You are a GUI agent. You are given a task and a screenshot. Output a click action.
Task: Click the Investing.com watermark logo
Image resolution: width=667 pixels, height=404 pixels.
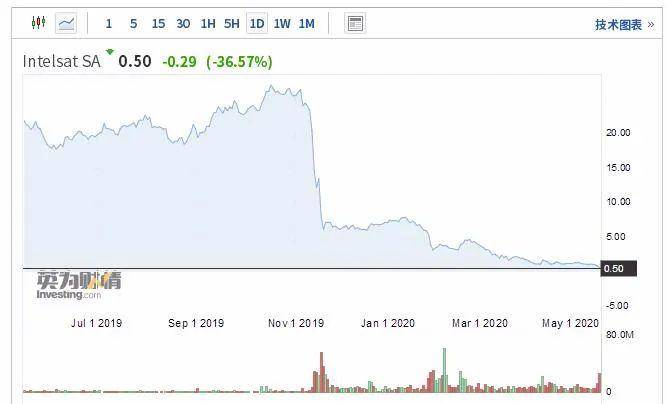pos(78,286)
